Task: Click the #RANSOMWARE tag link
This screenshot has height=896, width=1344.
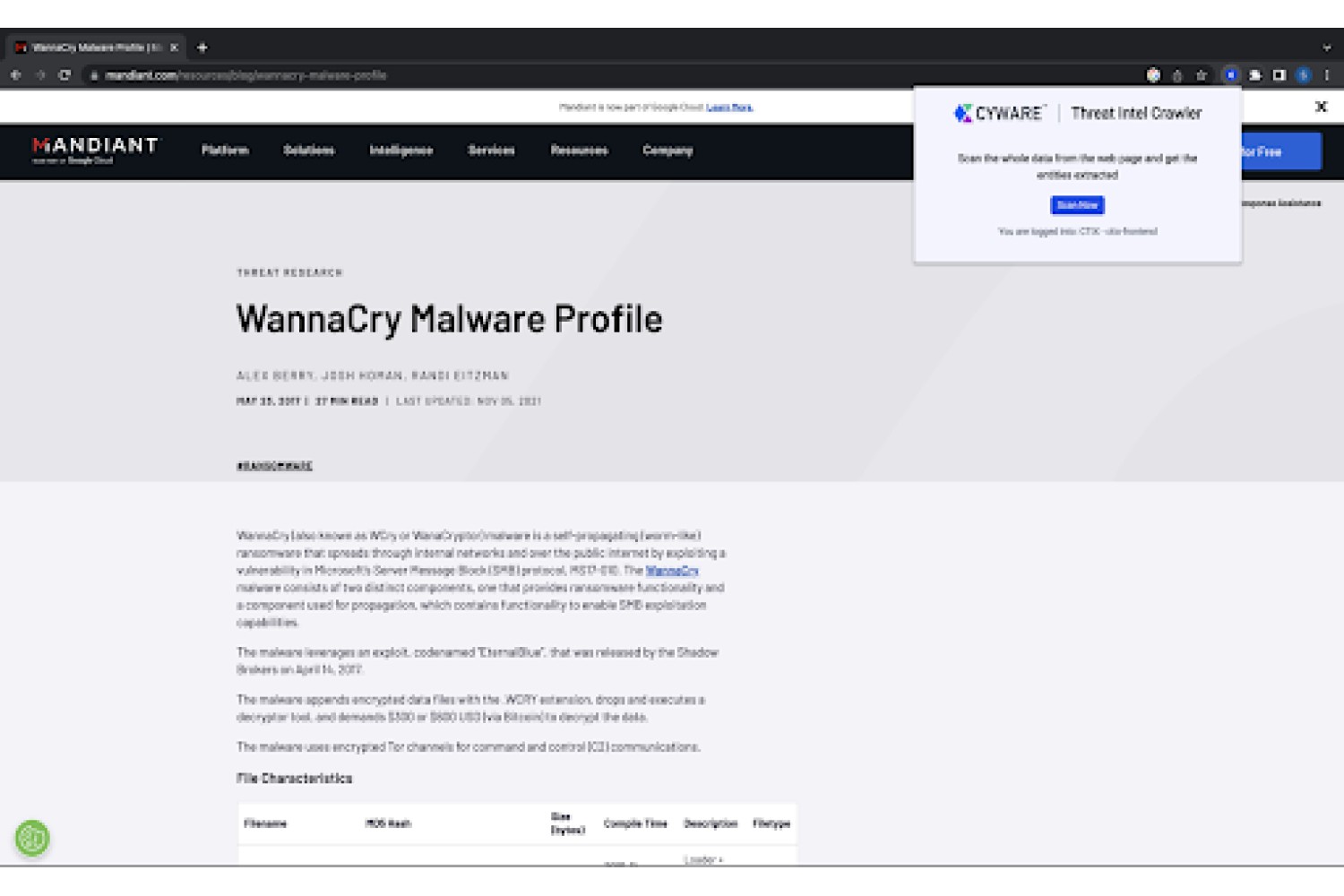Action: pos(274,466)
